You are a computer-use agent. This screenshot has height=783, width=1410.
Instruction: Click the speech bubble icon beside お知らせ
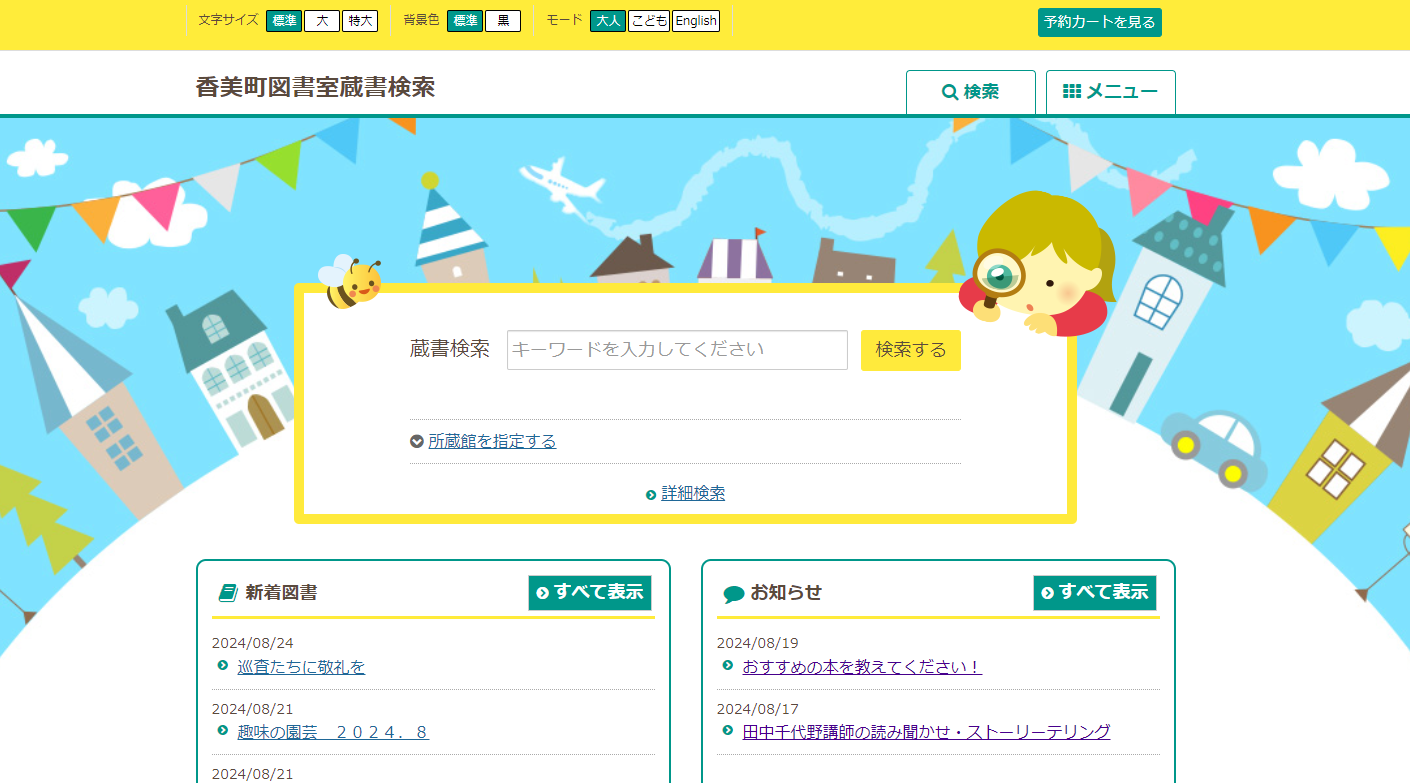click(733, 594)
